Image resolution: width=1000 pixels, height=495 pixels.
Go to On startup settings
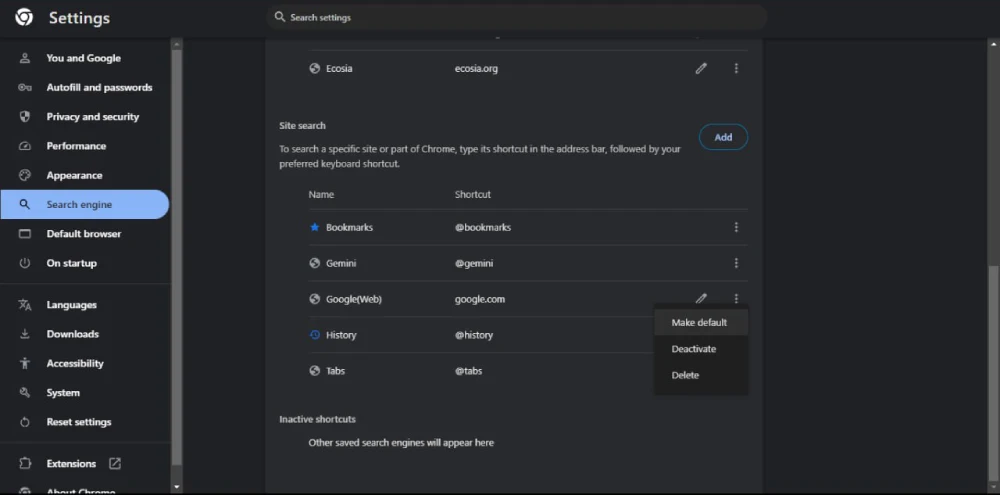[x=71, y=263]
